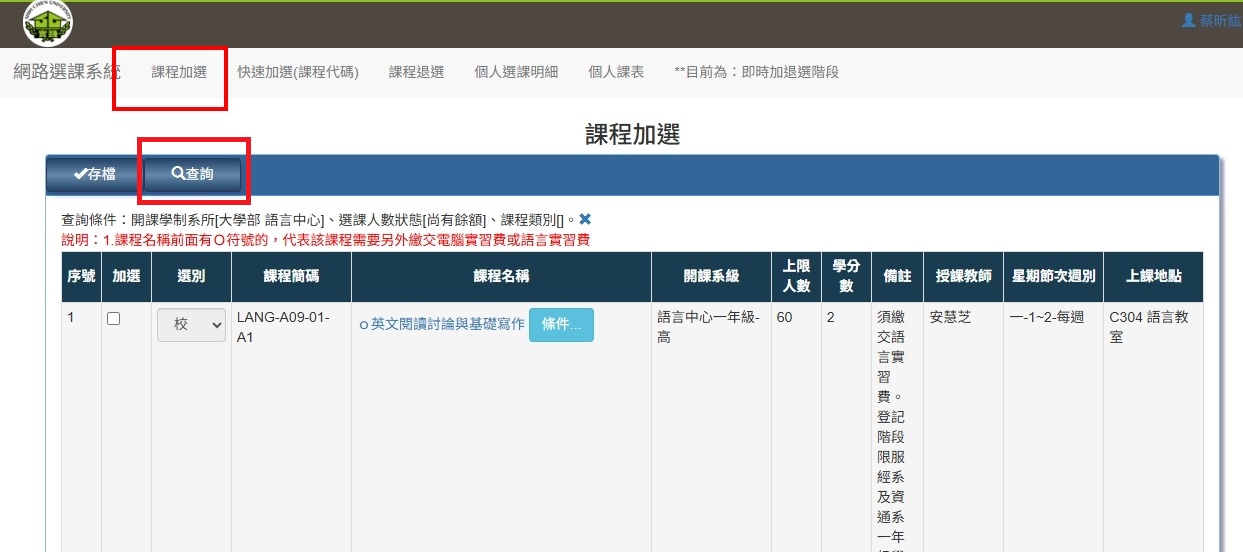The width and height of the screenshot is (1243, 552).
Task: Click the university logo icon
Action: (47, 24)
